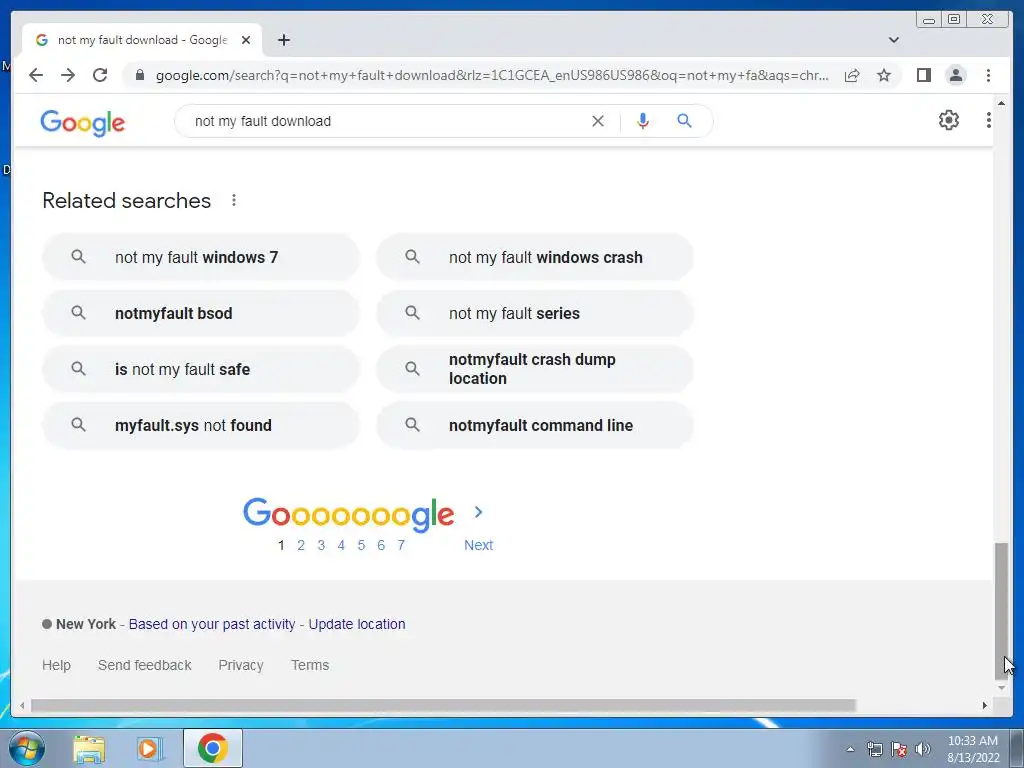
Task: Launch Windows Media Player from taskbar
Action: coord(149,748)
